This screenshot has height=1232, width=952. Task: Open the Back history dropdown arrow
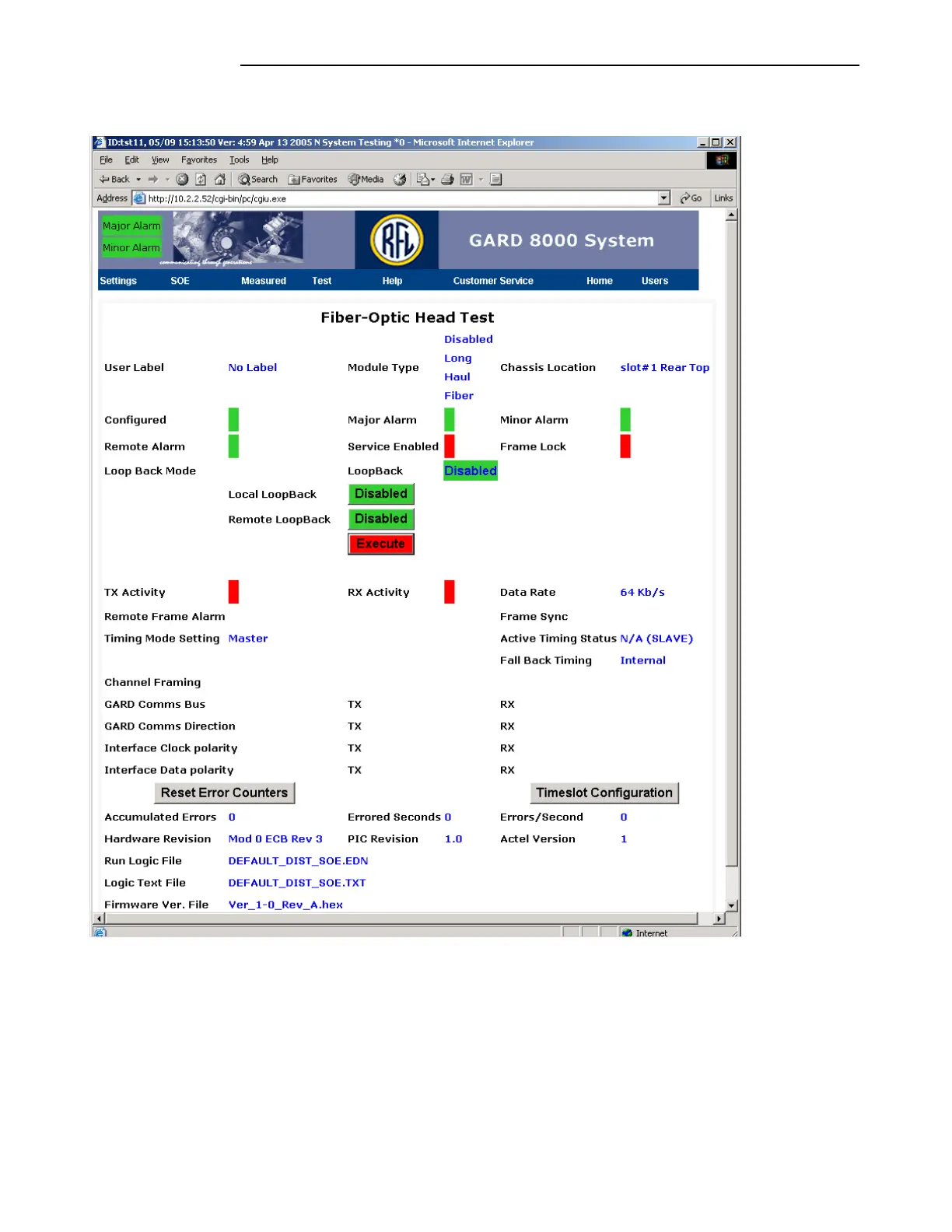coord(138,179)
